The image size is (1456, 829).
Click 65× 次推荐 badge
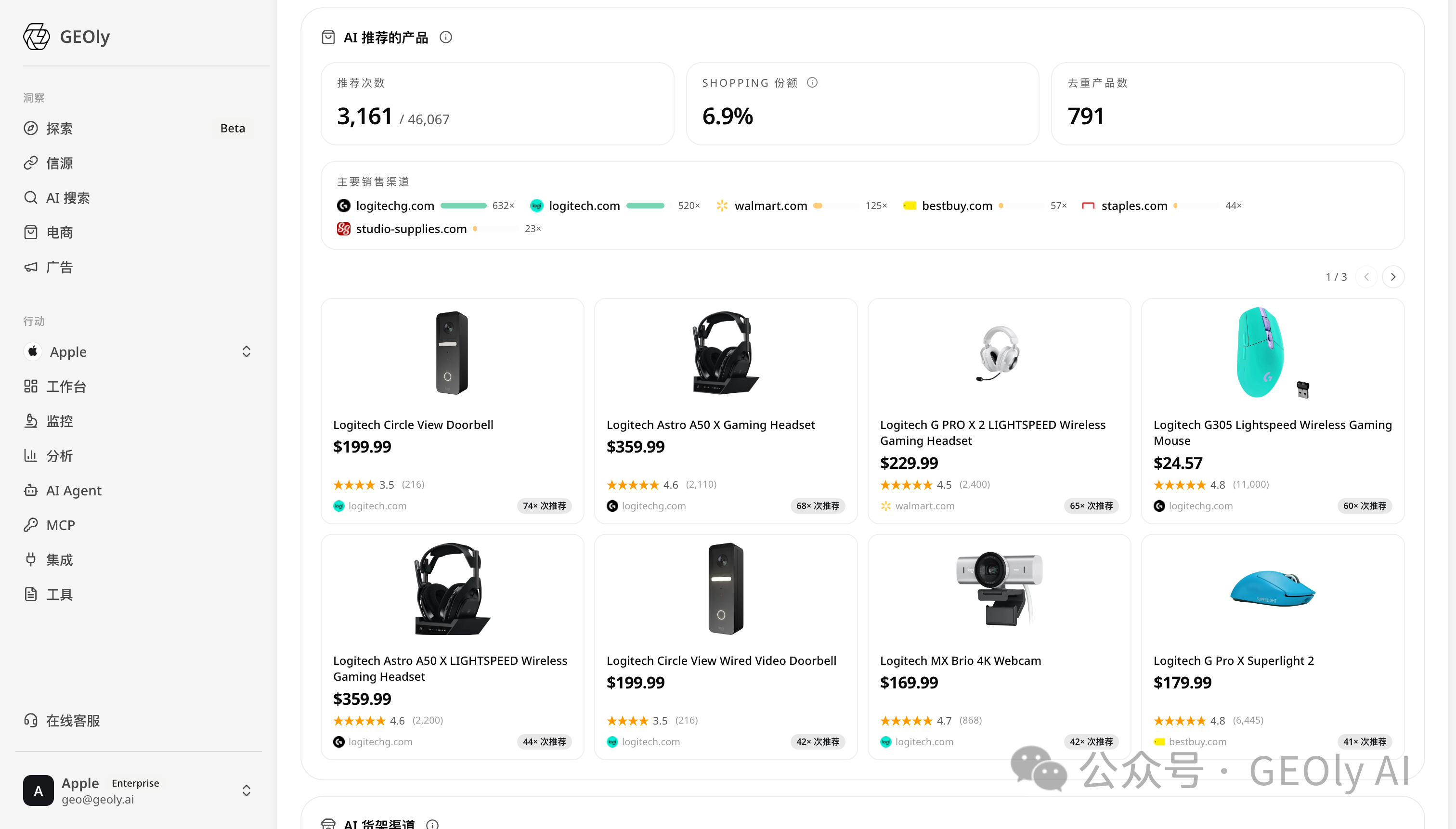coord(1091,505)
